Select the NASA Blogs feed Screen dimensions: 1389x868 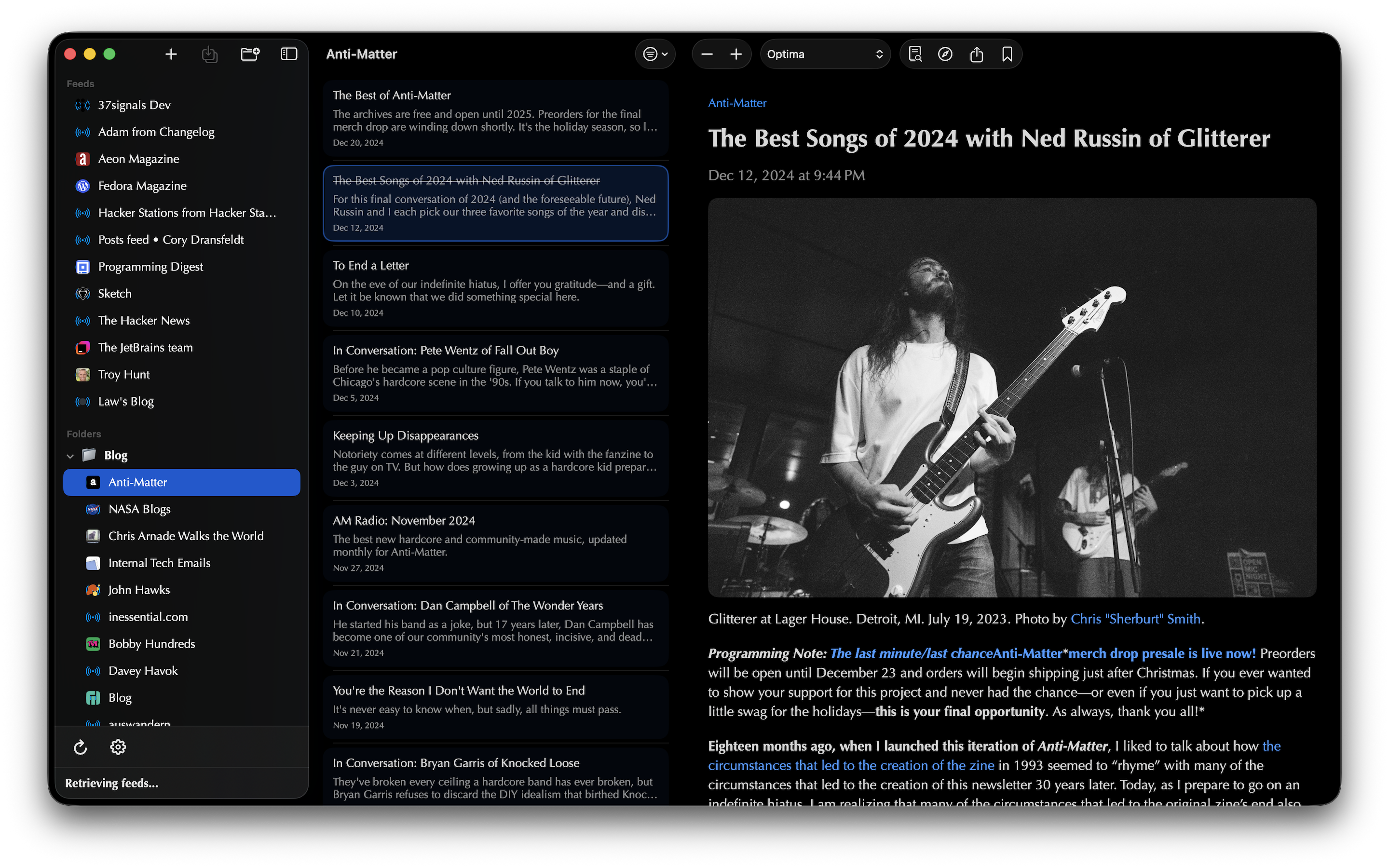[x=139, y=509]
